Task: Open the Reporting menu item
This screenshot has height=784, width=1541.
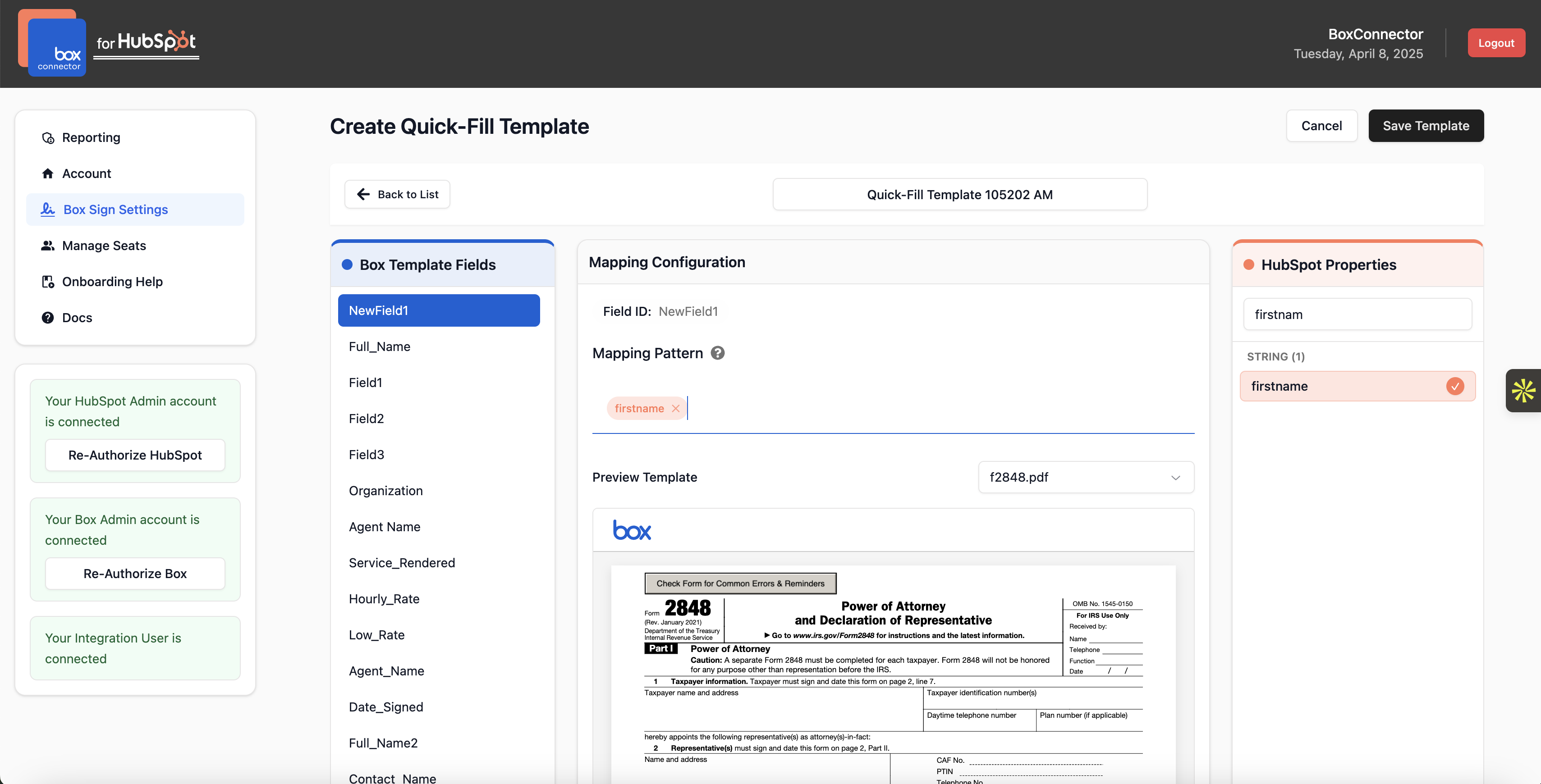Action: point(135,137)
